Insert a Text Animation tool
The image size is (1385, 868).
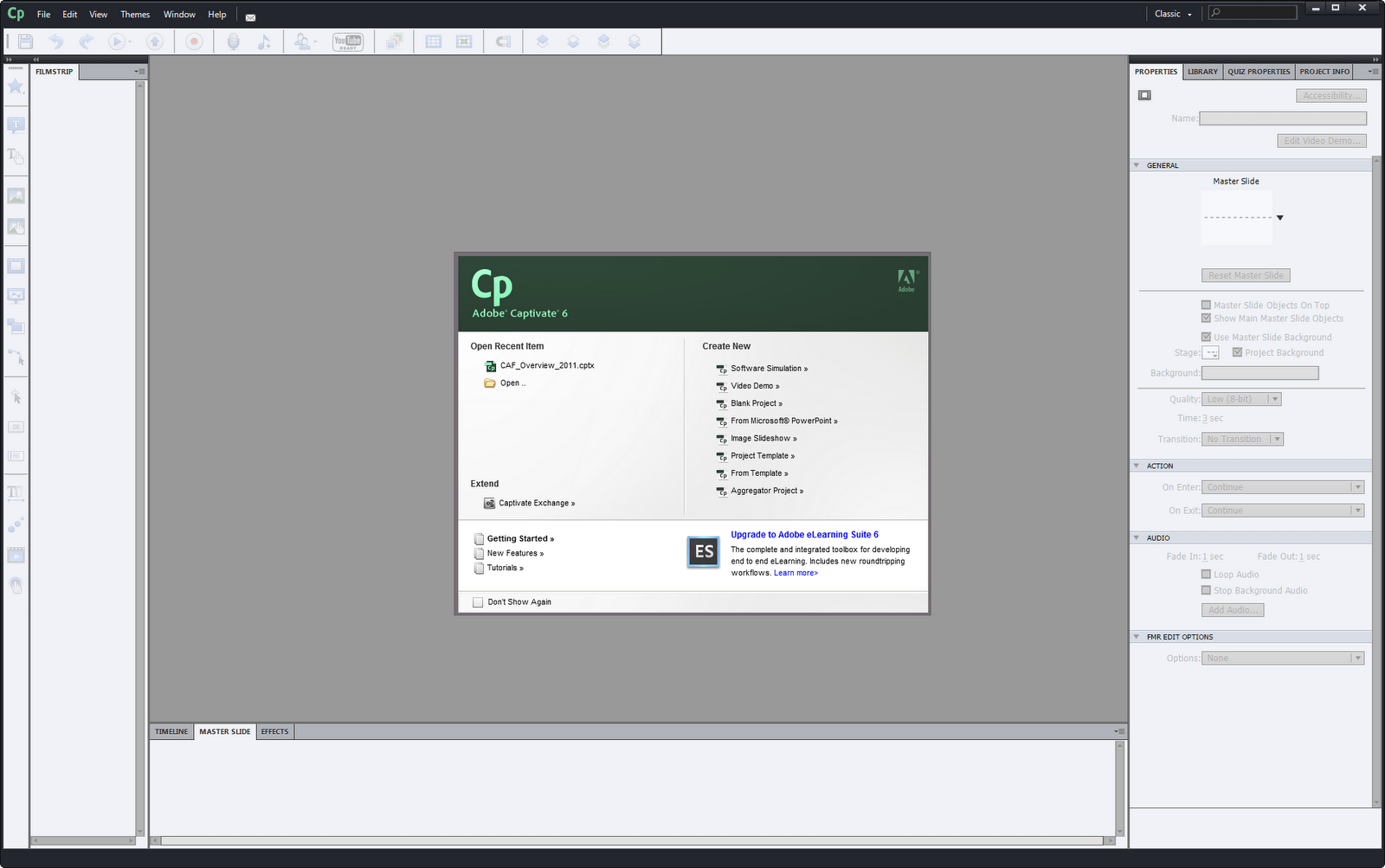coord(16,493)
